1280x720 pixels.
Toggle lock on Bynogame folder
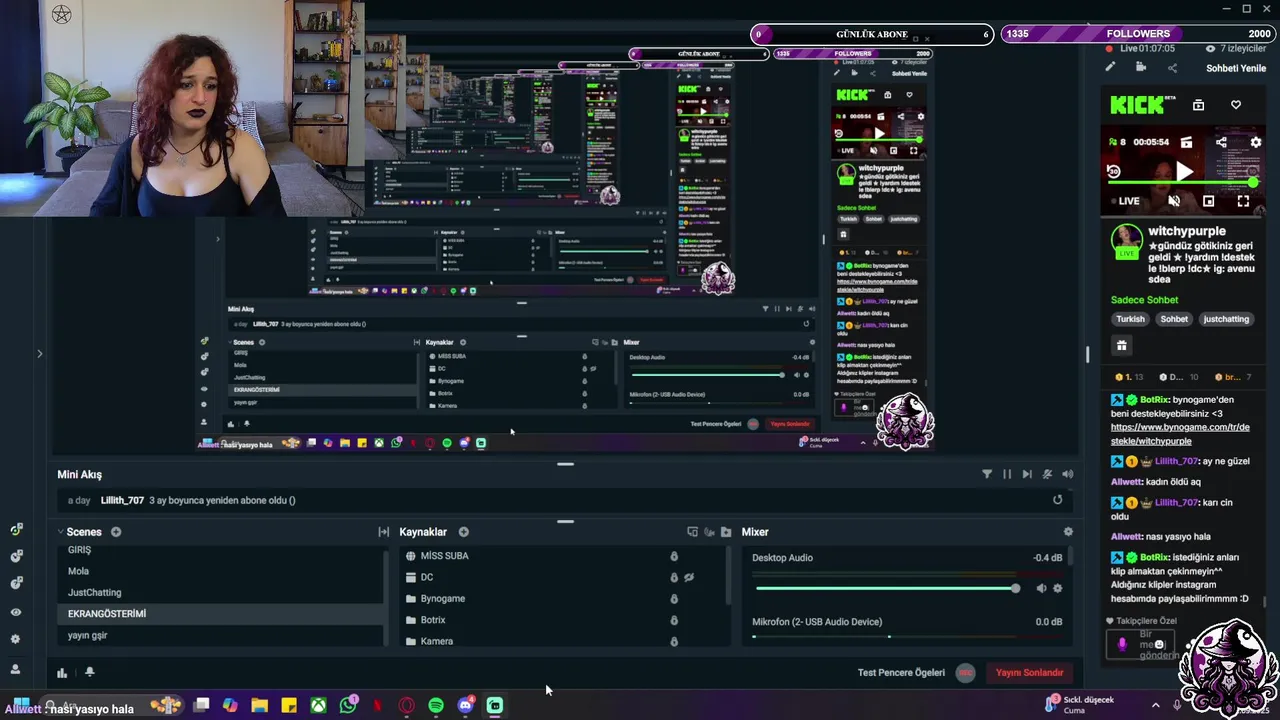(x=674, y=599)
